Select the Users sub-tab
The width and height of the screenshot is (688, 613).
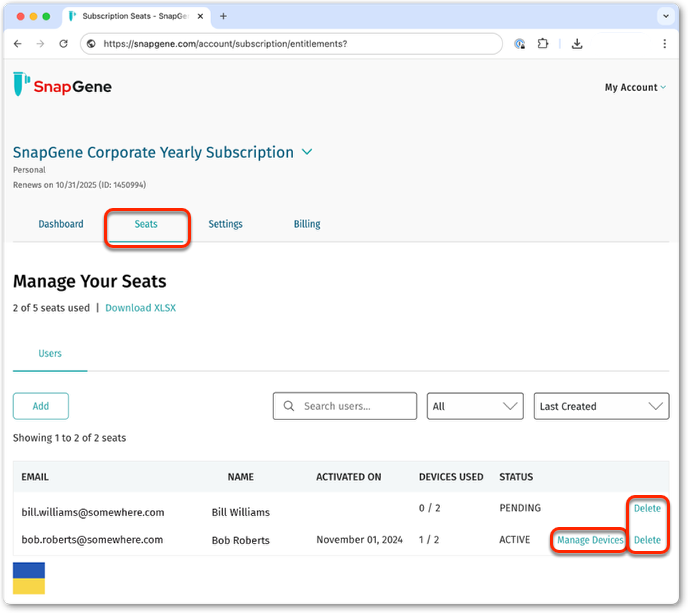[x=50, y=353]
